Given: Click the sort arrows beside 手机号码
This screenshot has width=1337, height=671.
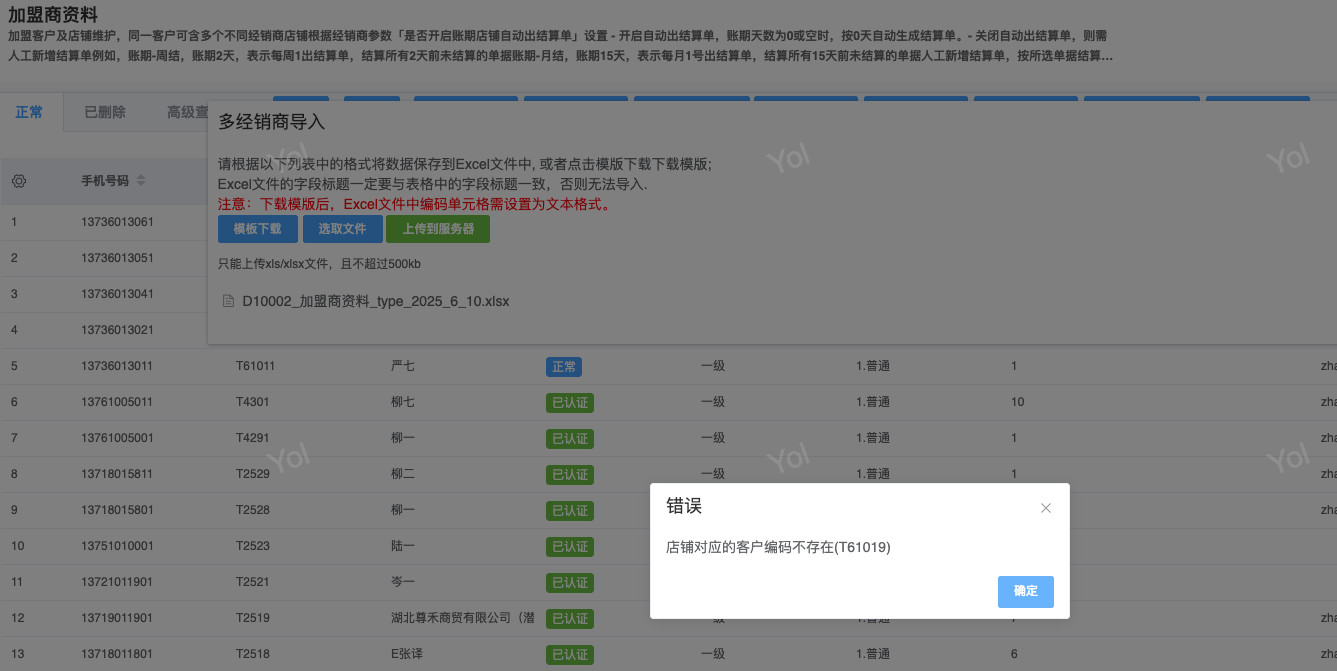Looking at the screenshot, I should pos(141,181).
